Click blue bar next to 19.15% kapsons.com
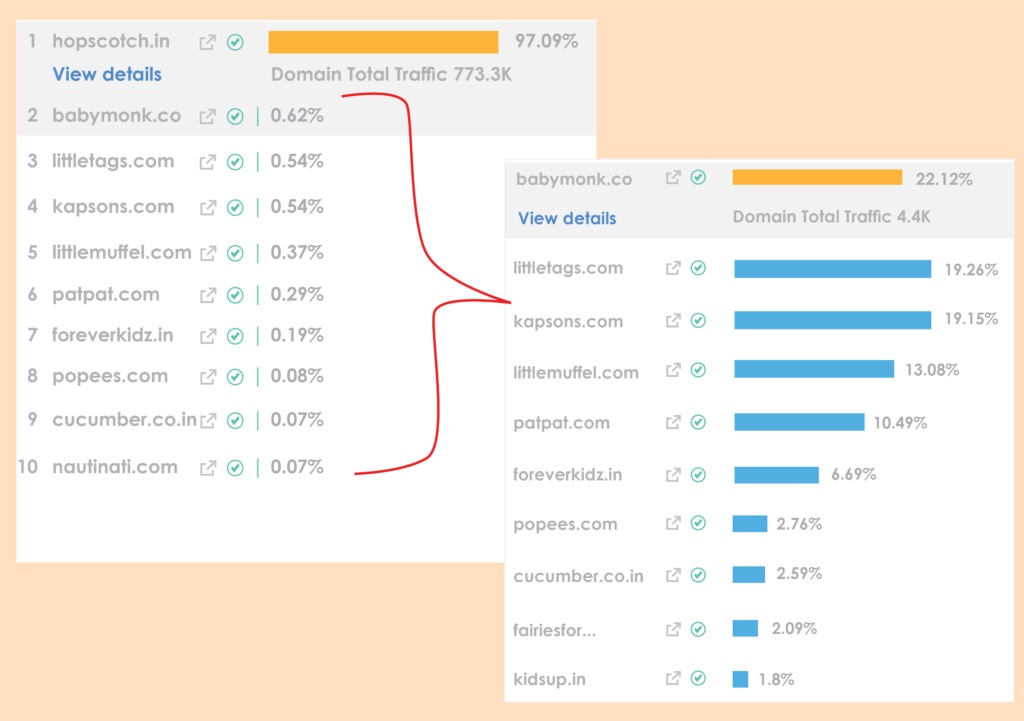The height and width of the screenshot is (721, 1024). (x=833, y=320)
